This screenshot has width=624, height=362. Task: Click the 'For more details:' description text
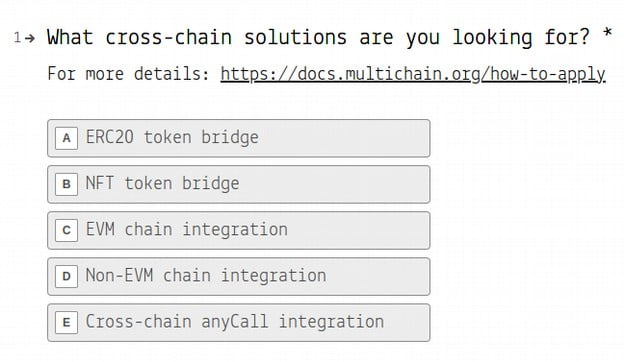[129, 74]
